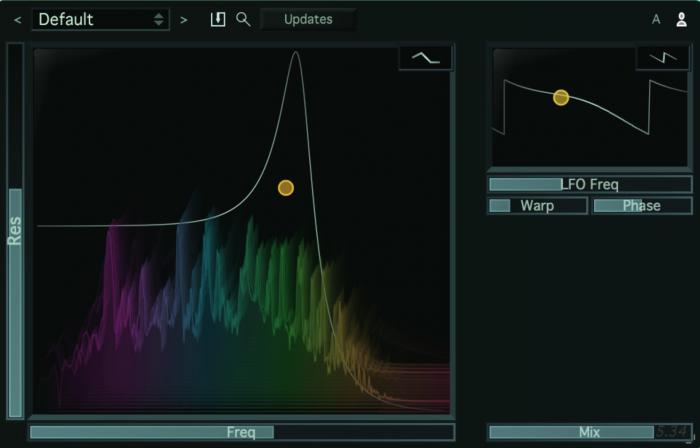Go to the next preset arrow
The width and height of the screenshot is (700, 448).
click(183, 20)
